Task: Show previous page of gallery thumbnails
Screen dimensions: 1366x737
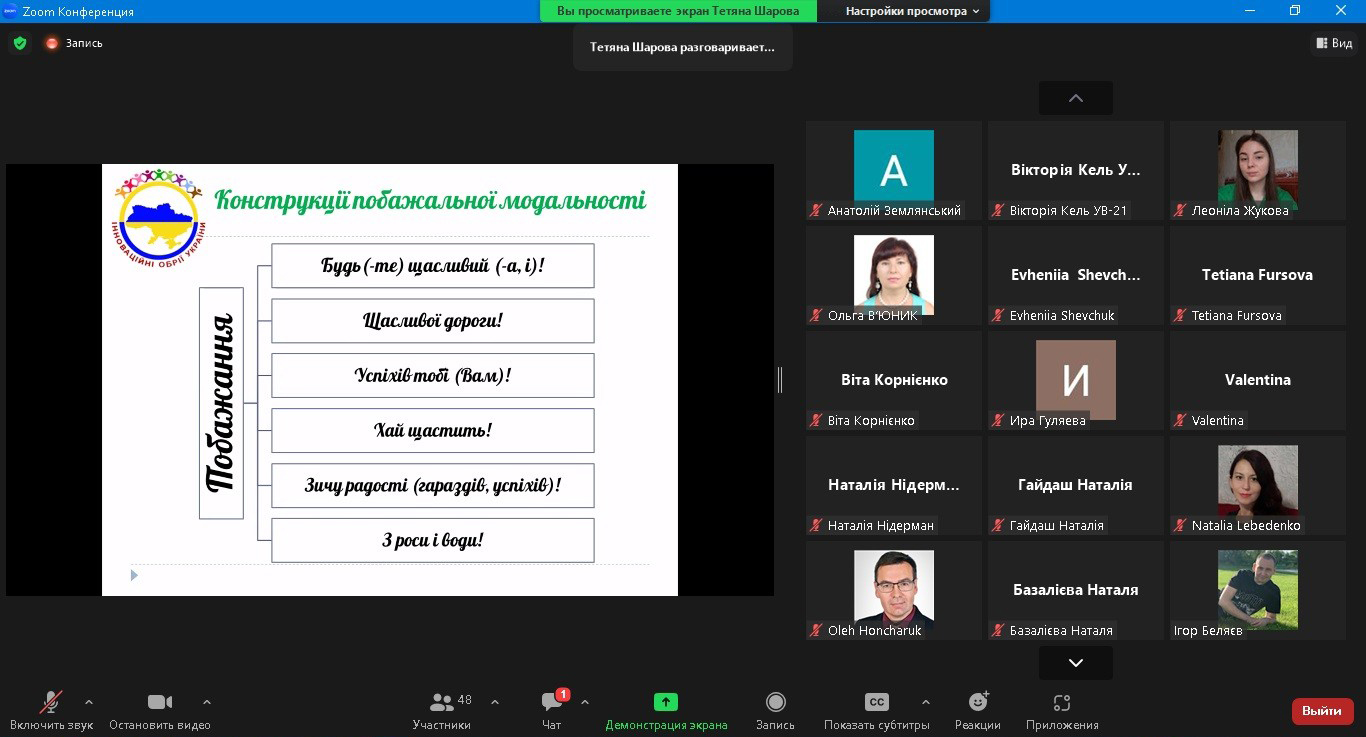Action: click(x=1076, y=98)
